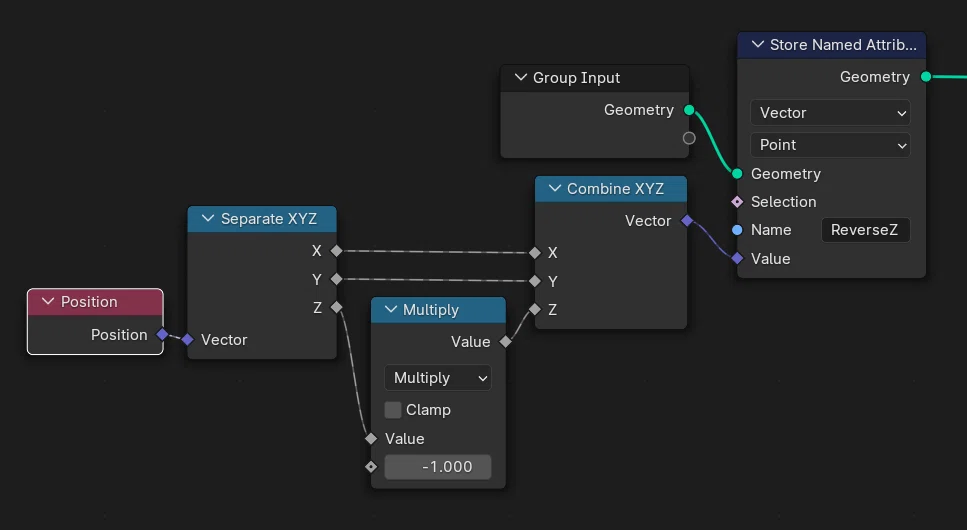
Task: Click Group Input Geometry output socket
Action: (x=689, y=110)
